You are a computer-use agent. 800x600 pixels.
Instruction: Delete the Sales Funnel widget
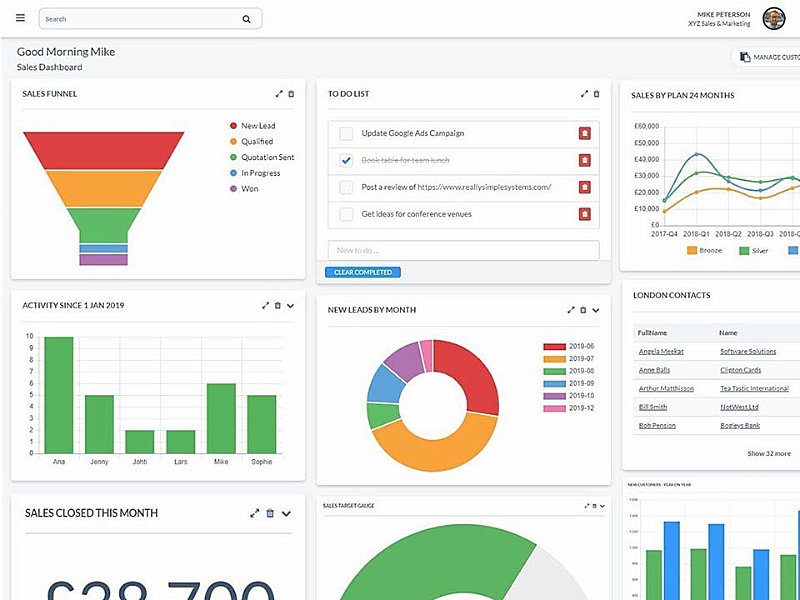point(291,94)
